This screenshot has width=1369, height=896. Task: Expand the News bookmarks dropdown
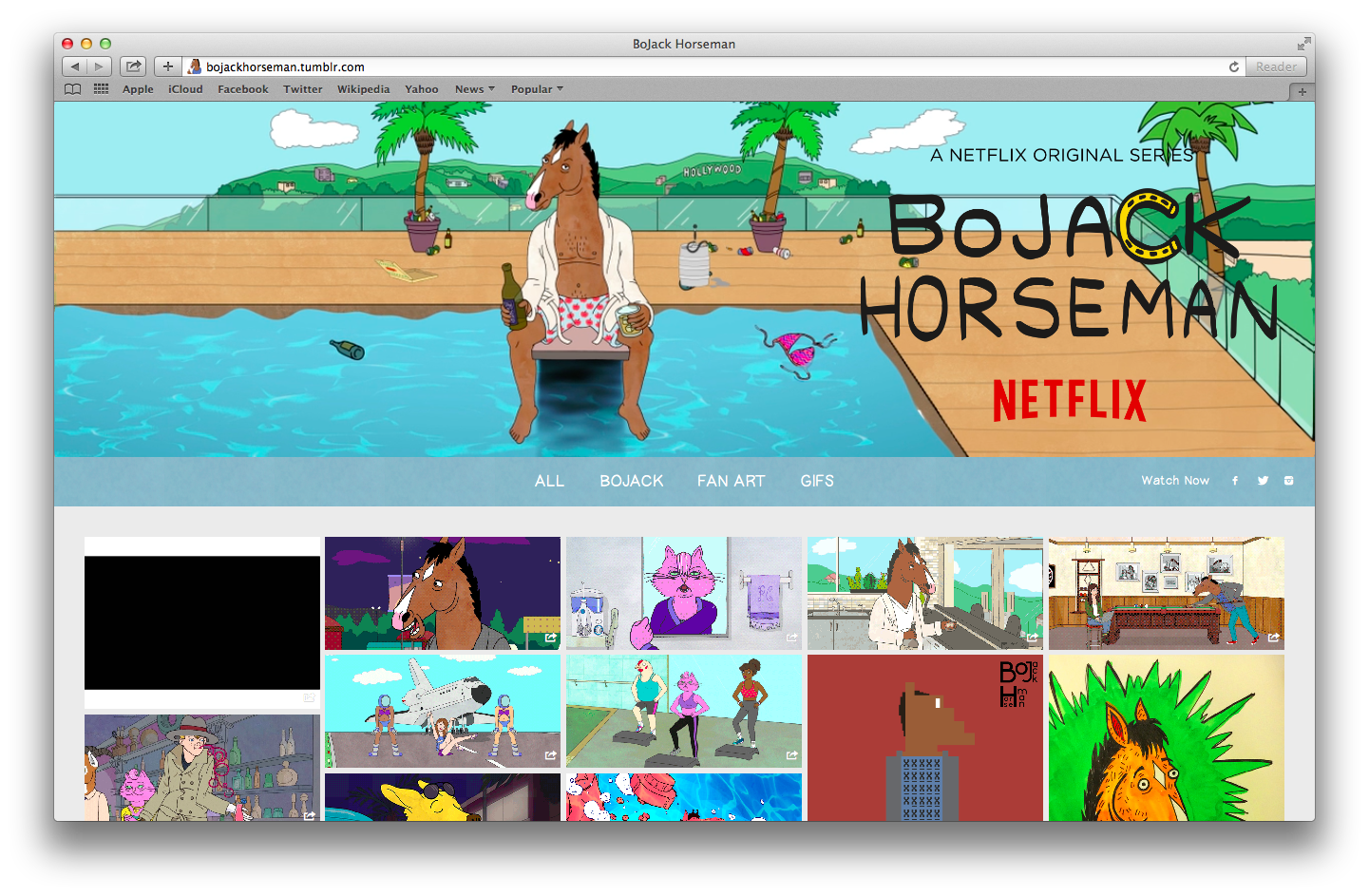pos(474,89)
